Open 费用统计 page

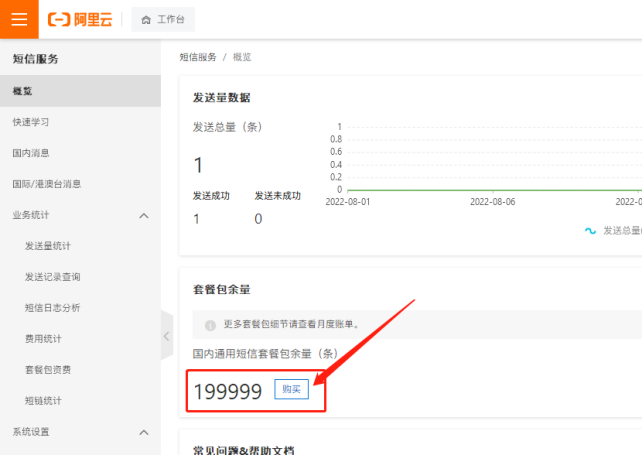tap(43, 339)
